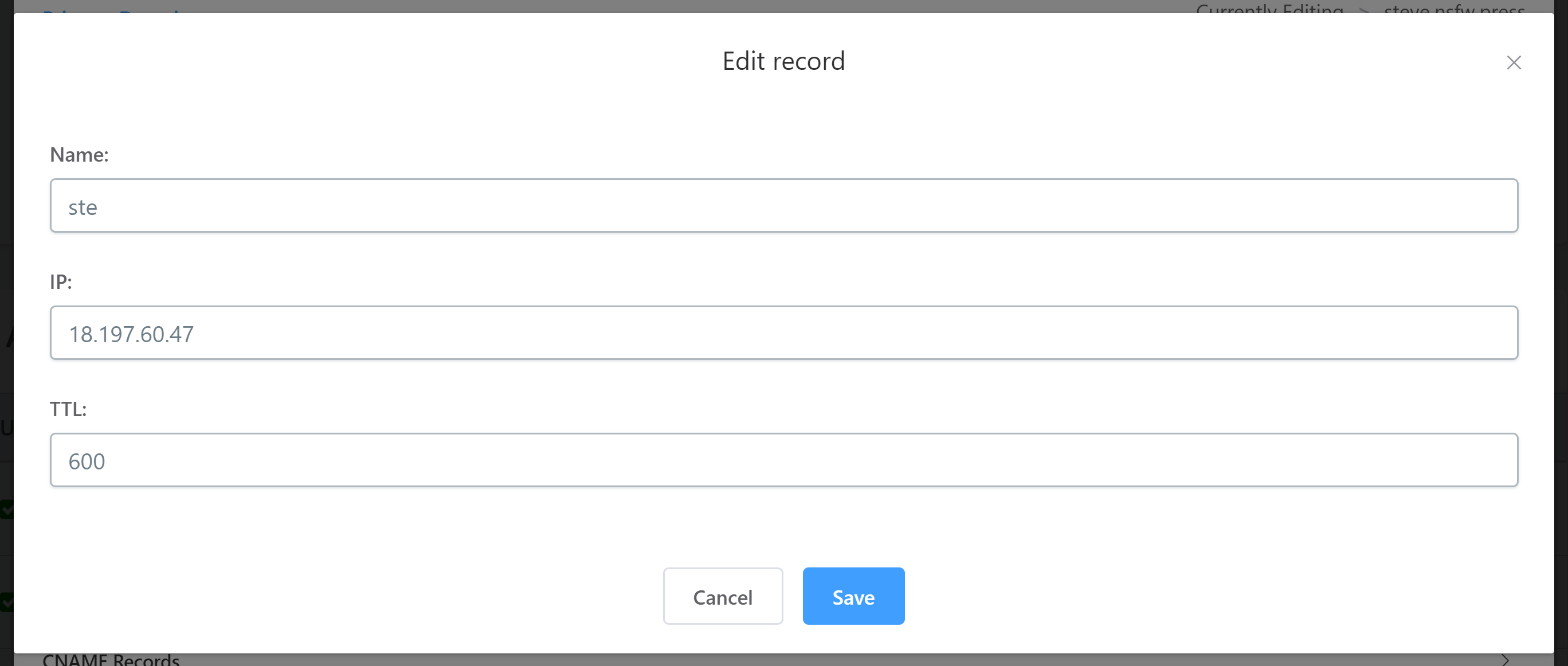
Task: Toggle the upper green checkbox at left edge
Action: click(x=7, y=510)
